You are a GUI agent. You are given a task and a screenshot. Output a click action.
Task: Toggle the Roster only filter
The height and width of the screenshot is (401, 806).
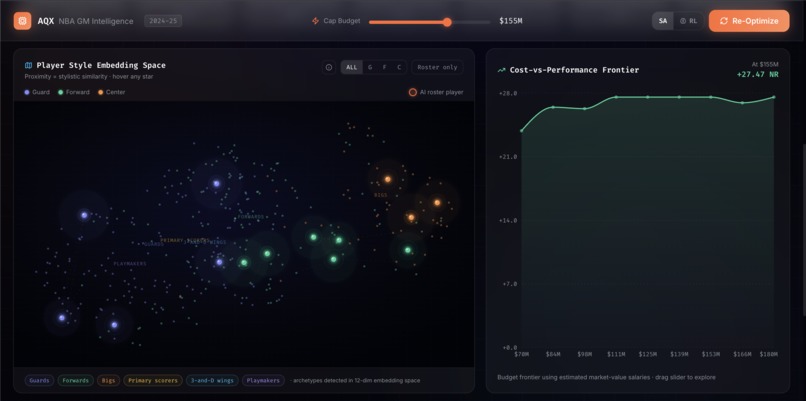[x=437, y=67]
